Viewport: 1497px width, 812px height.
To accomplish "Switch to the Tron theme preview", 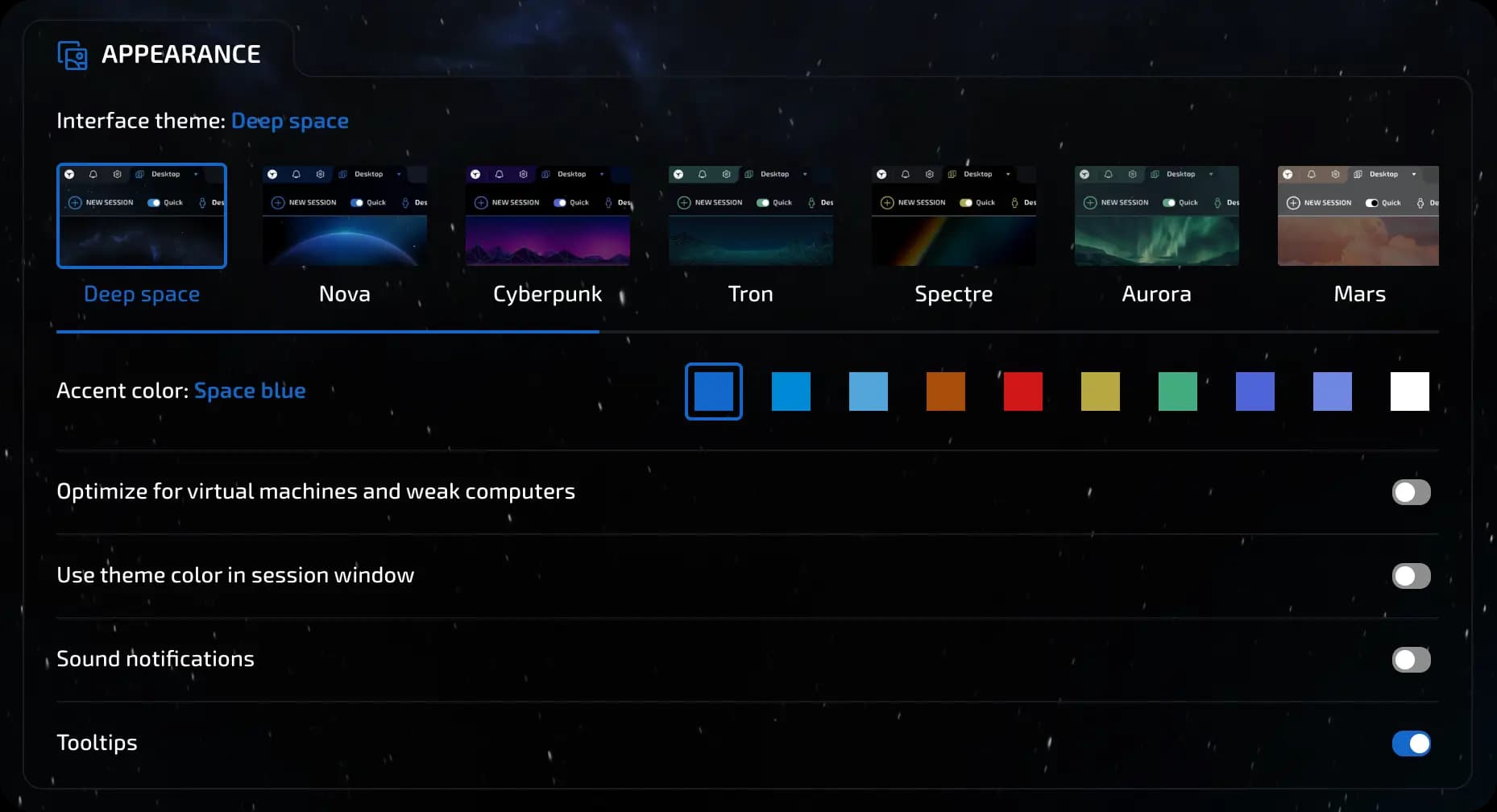I will click(751, 216).
